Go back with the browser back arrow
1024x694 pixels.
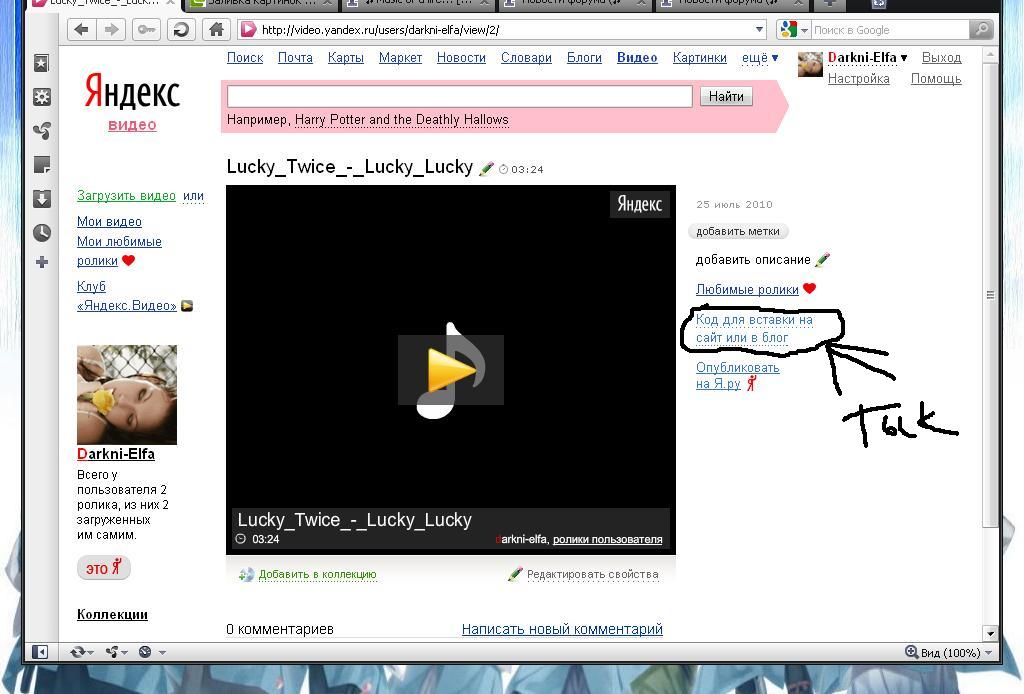point(82,29)
